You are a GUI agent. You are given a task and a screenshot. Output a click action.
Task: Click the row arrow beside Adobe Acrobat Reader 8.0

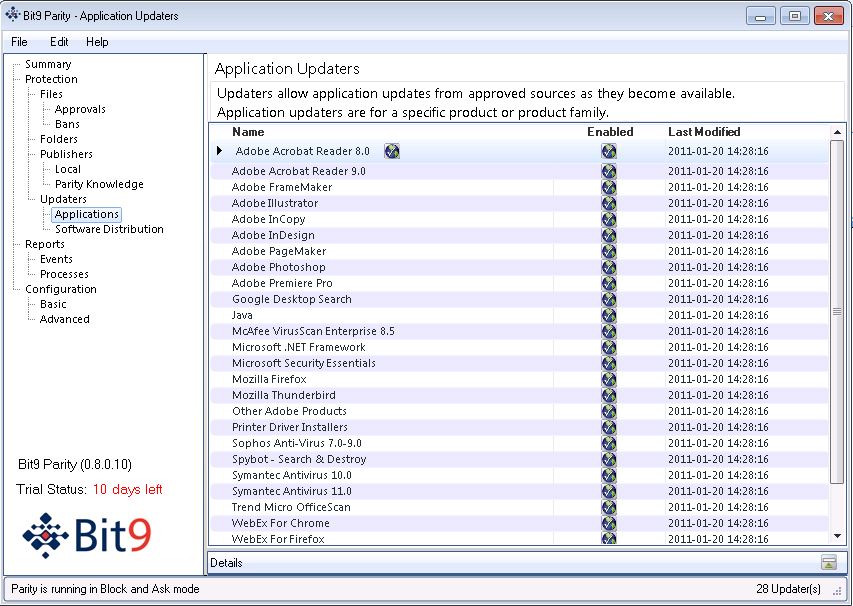[220, 151]
